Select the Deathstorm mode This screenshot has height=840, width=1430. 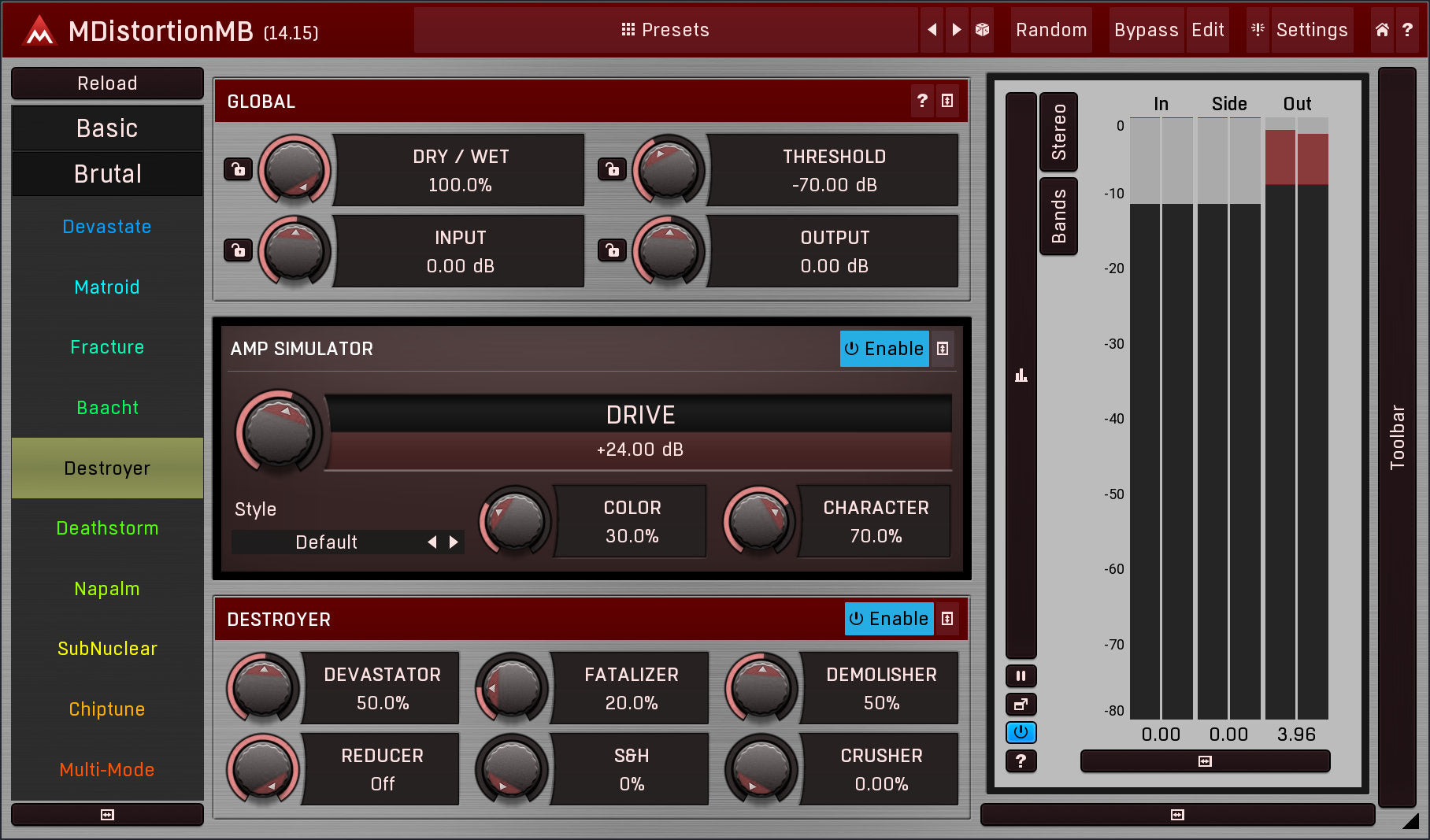point(107,528)
